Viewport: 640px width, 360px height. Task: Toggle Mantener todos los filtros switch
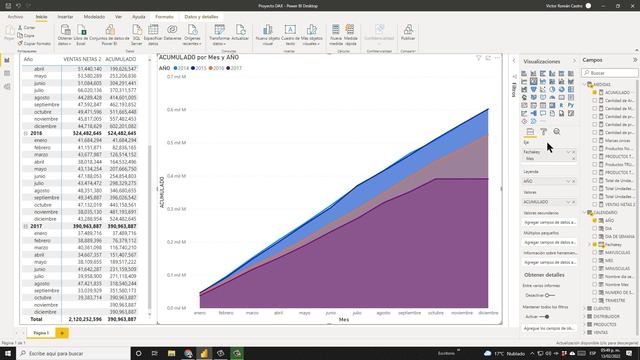click(544, 317)
